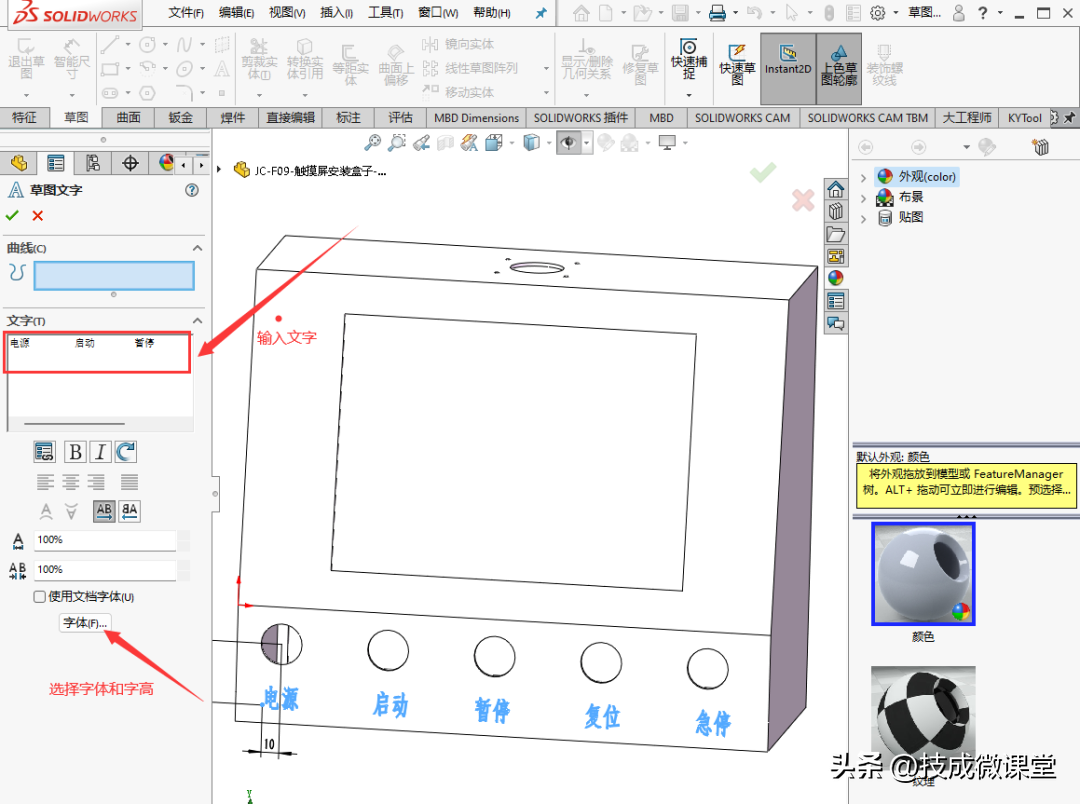Open the 工具 menu
This screenshot has width=1080, height=804.
[x=385, y=13]
